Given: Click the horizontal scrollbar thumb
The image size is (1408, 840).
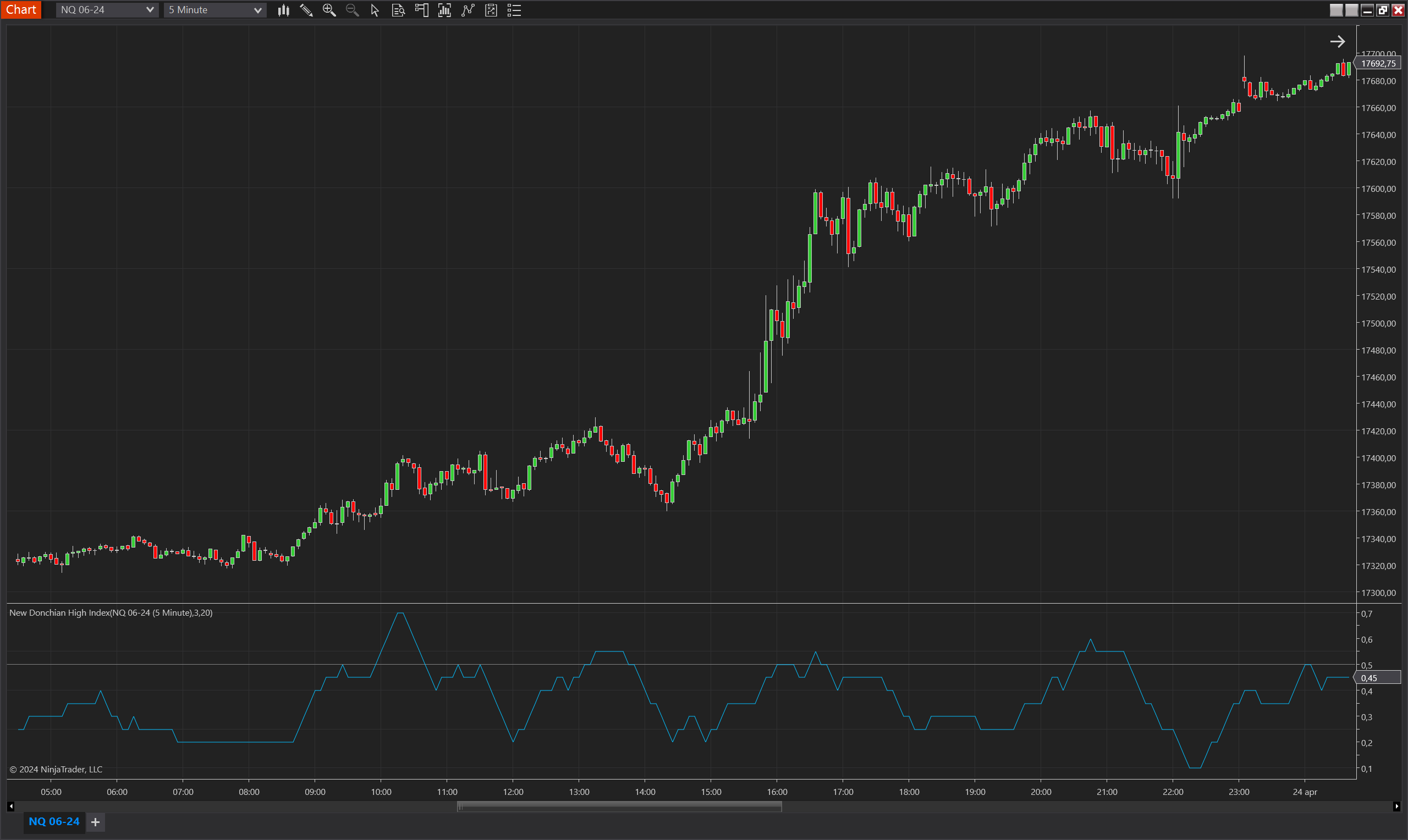Looking at the screenshot, I should click(x=619, y=806).
